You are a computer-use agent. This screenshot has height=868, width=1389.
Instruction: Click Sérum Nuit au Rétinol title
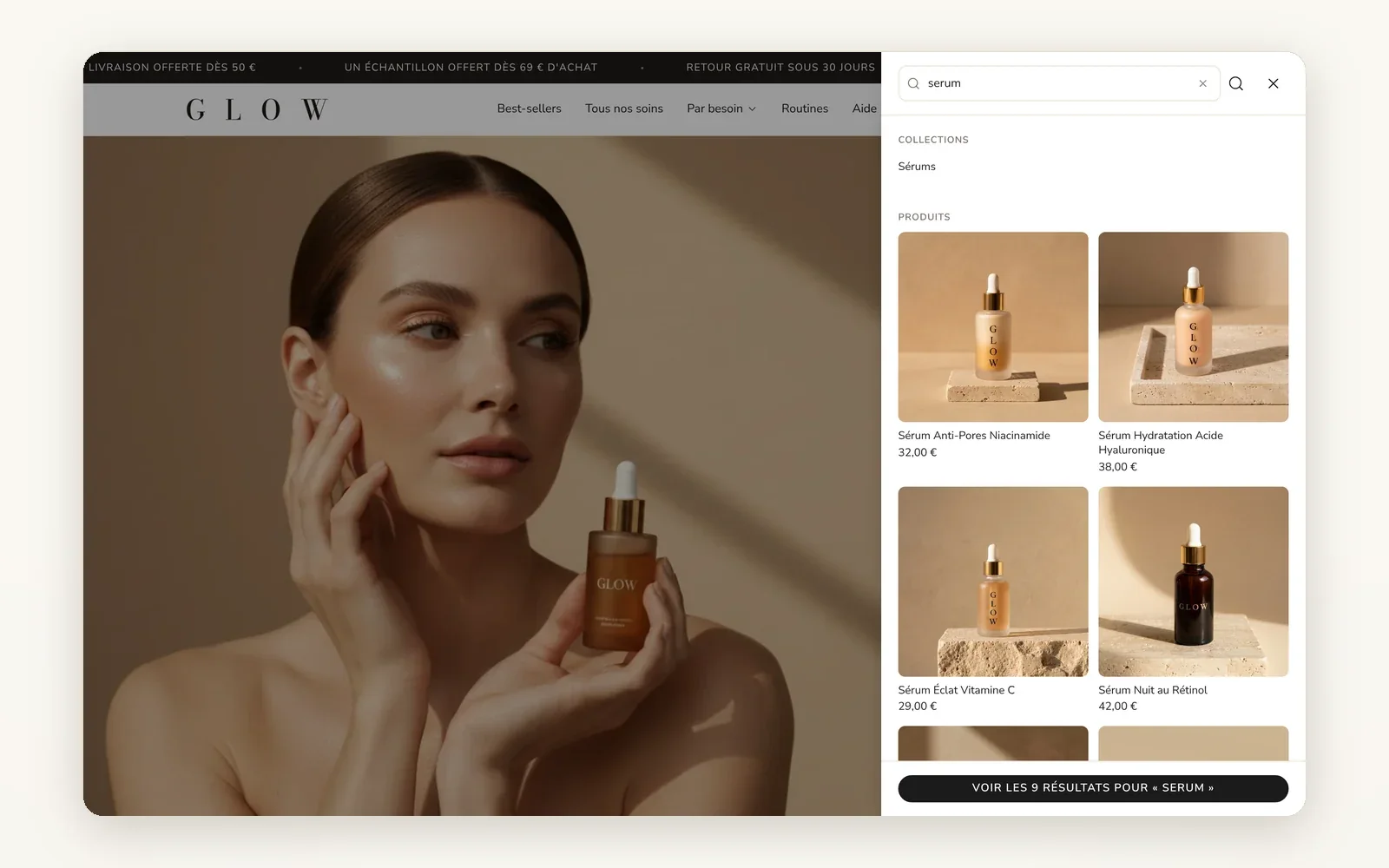coord(1153,690)
